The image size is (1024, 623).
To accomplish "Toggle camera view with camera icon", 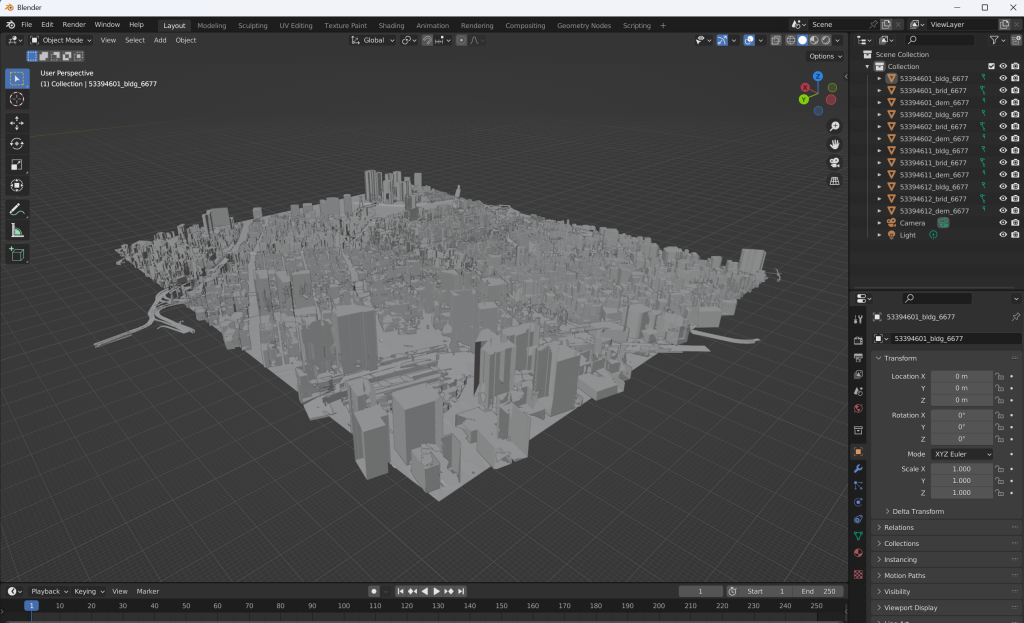I will [x=834, y=162].
